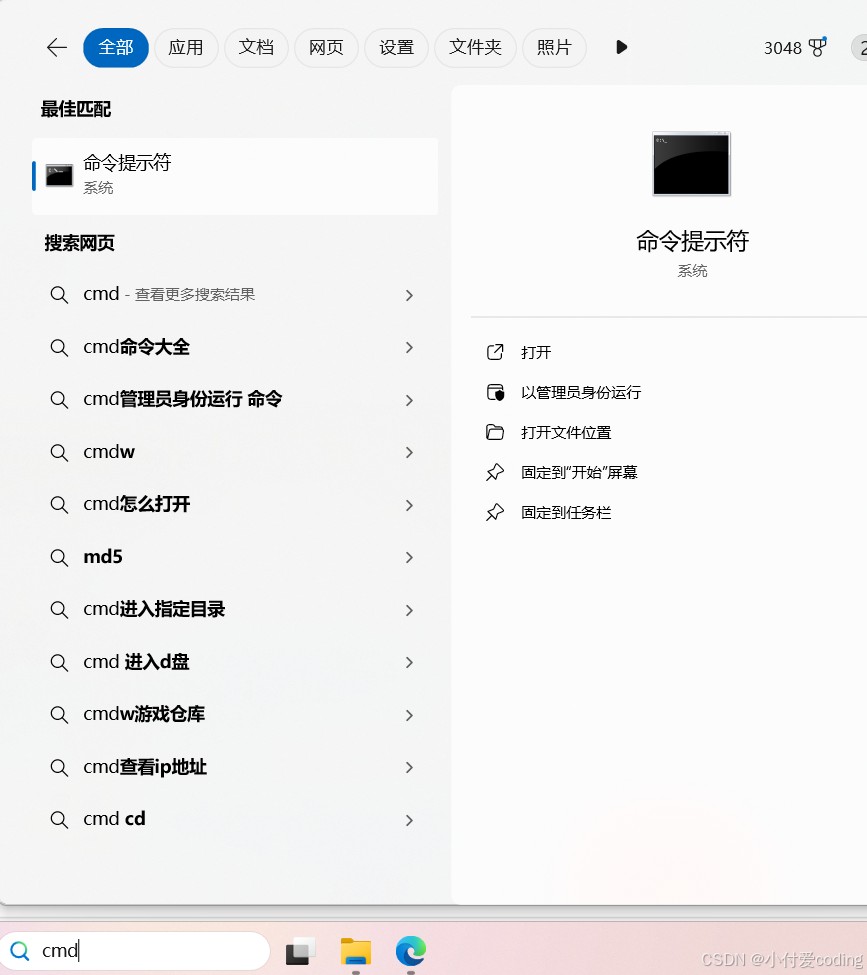Click the pin icon beside 固定到任务栏

click(495, 512)
